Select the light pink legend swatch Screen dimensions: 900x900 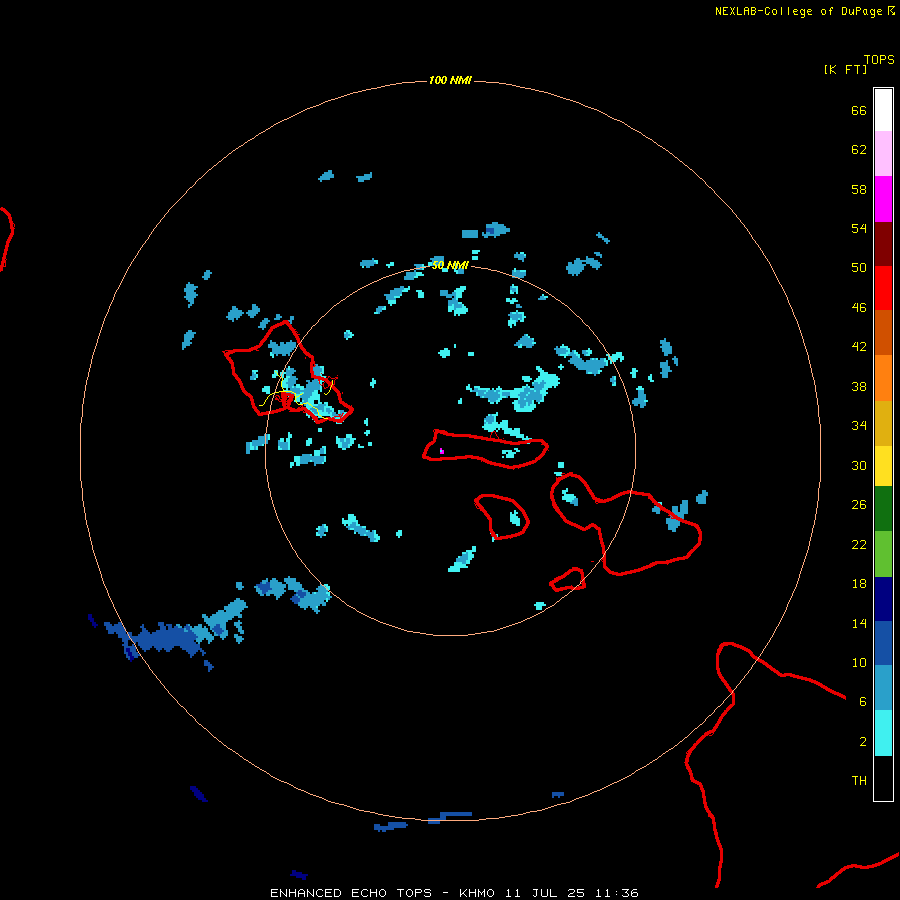point(883,154)
